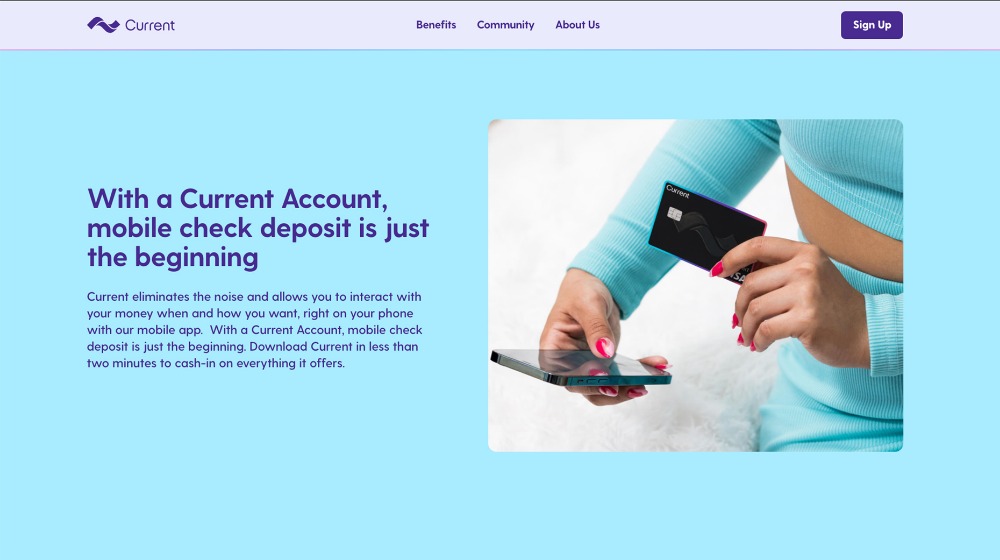Click the "Download Current in less than" sentence
The height and width of the screenshot is (560, 1000).
334,346
